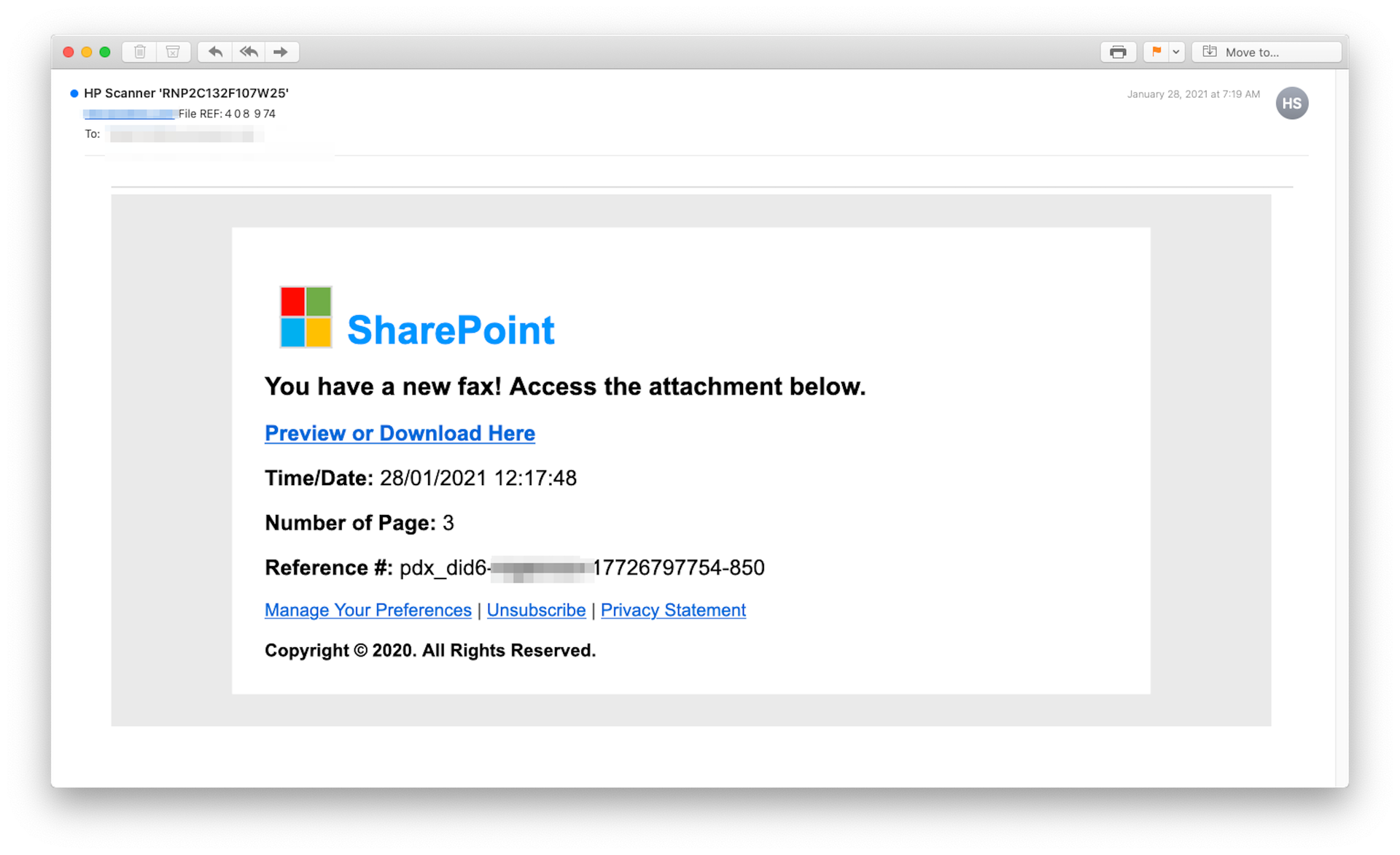Click the Reply All double-arrow icon

tap(249, 52)
